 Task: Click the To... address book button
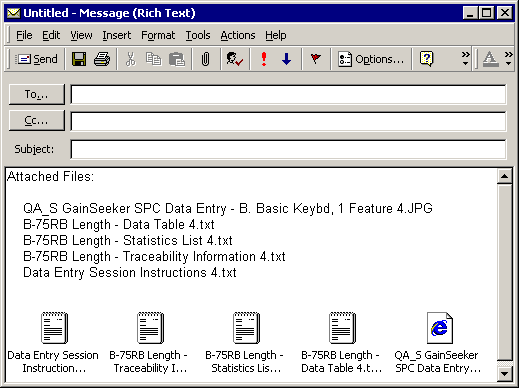coord(37,95)
